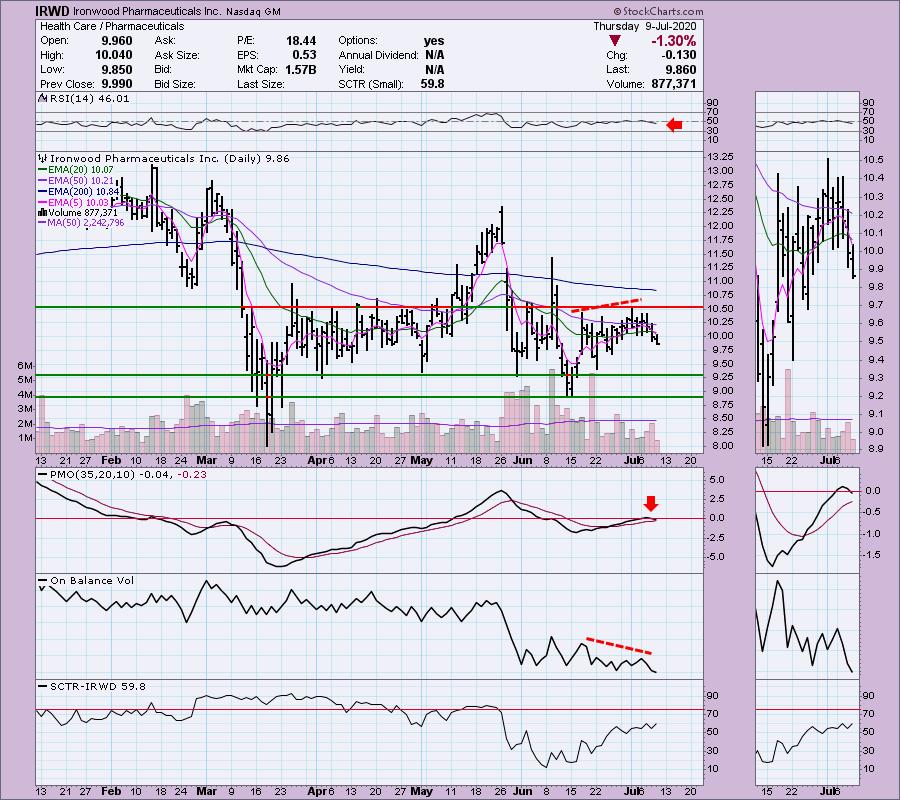Click the Low value 9.850
The image size is (900, 800).
coord(117,69)
